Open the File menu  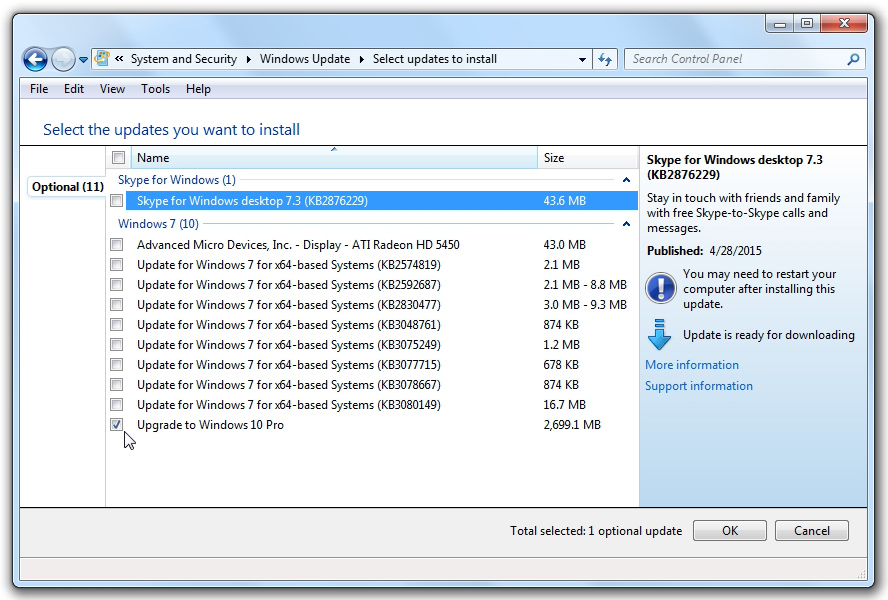pyautogui.click(x=39, y=89)
